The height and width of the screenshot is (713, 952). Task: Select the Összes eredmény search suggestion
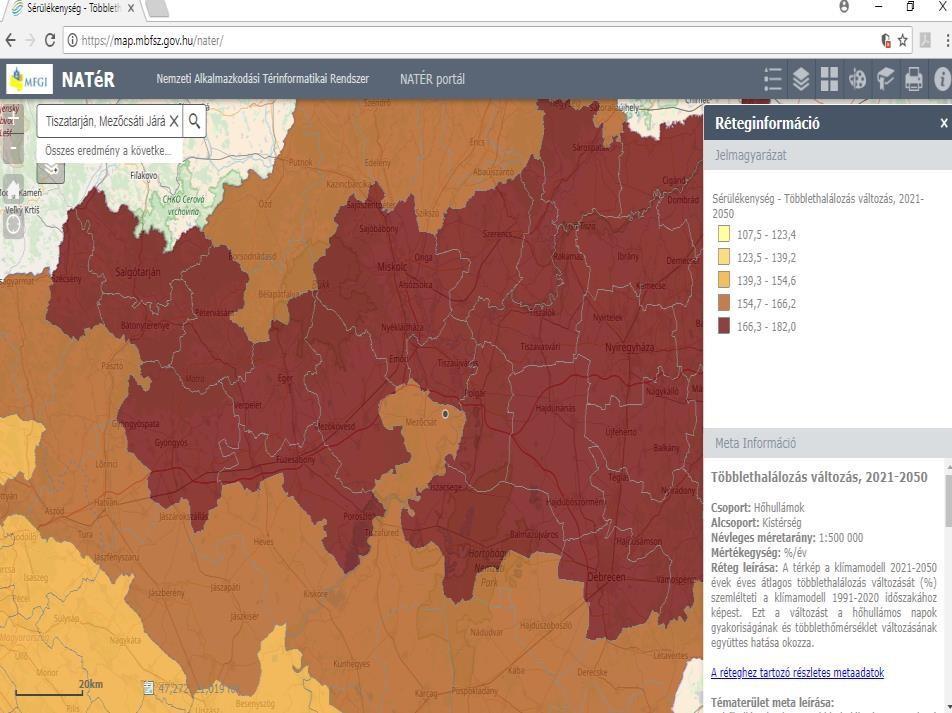[108, 150]
